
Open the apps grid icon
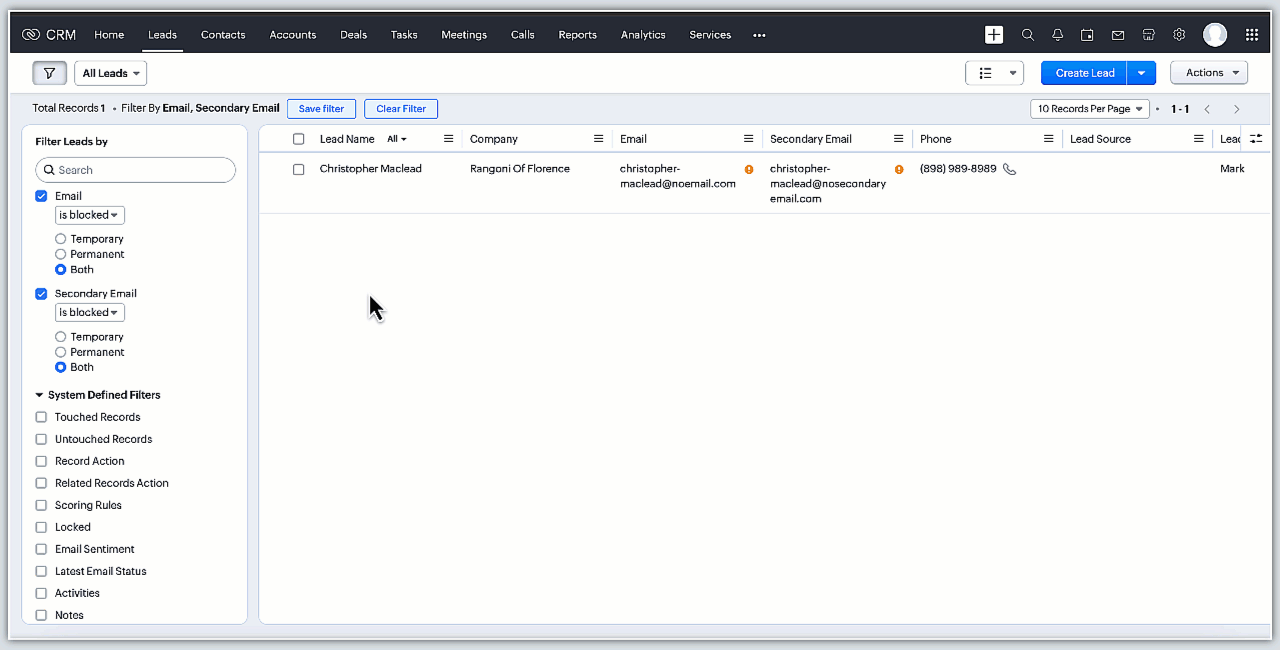1251,35
